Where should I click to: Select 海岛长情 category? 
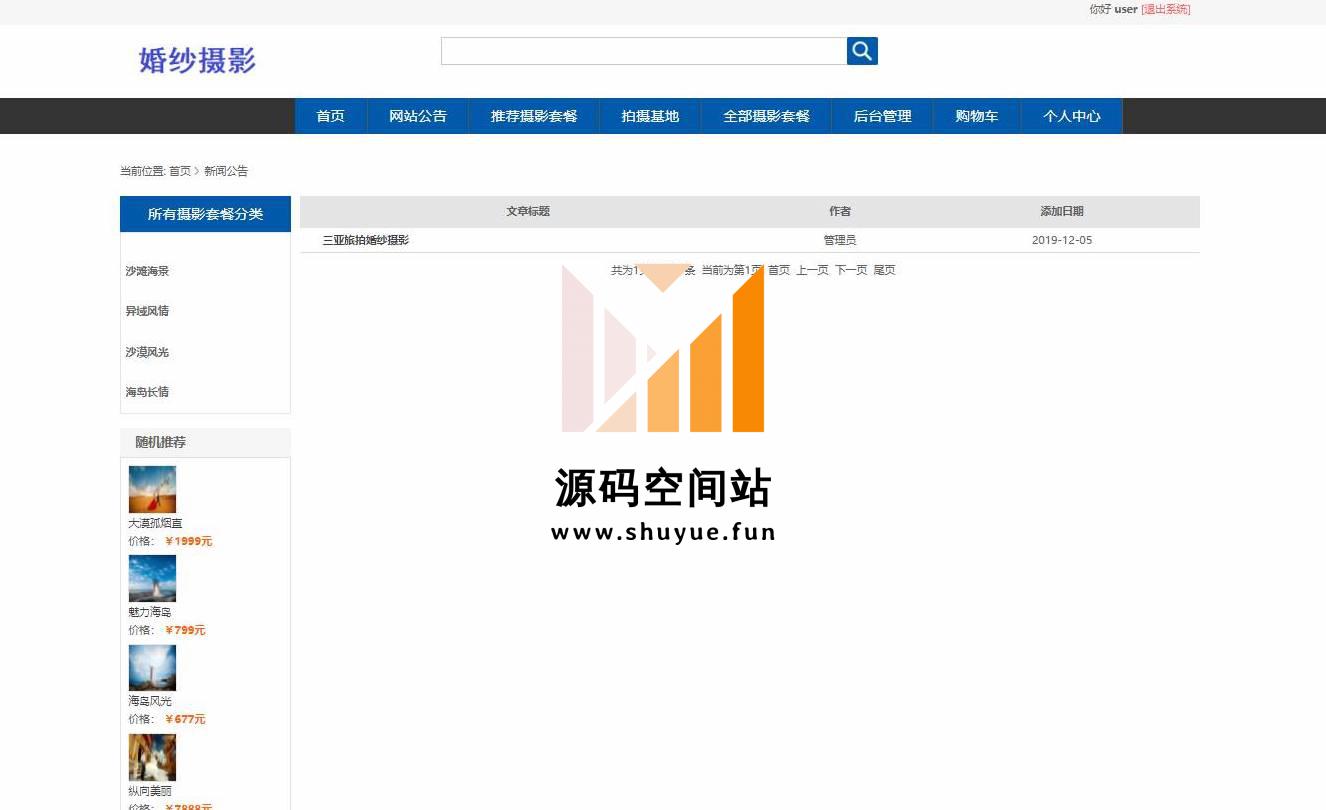click(147, 392)
